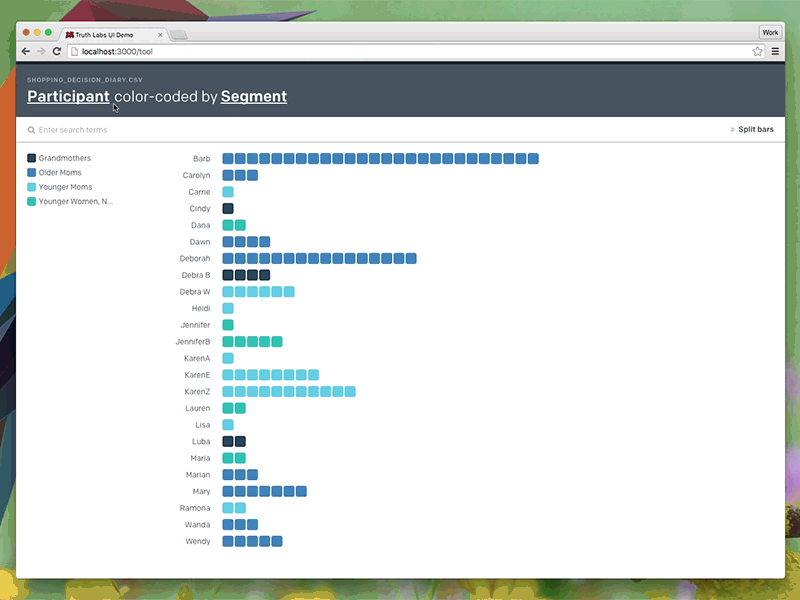Click Cindy's single dark square
This screenshot has height=600, width=800.
[228, 209]
